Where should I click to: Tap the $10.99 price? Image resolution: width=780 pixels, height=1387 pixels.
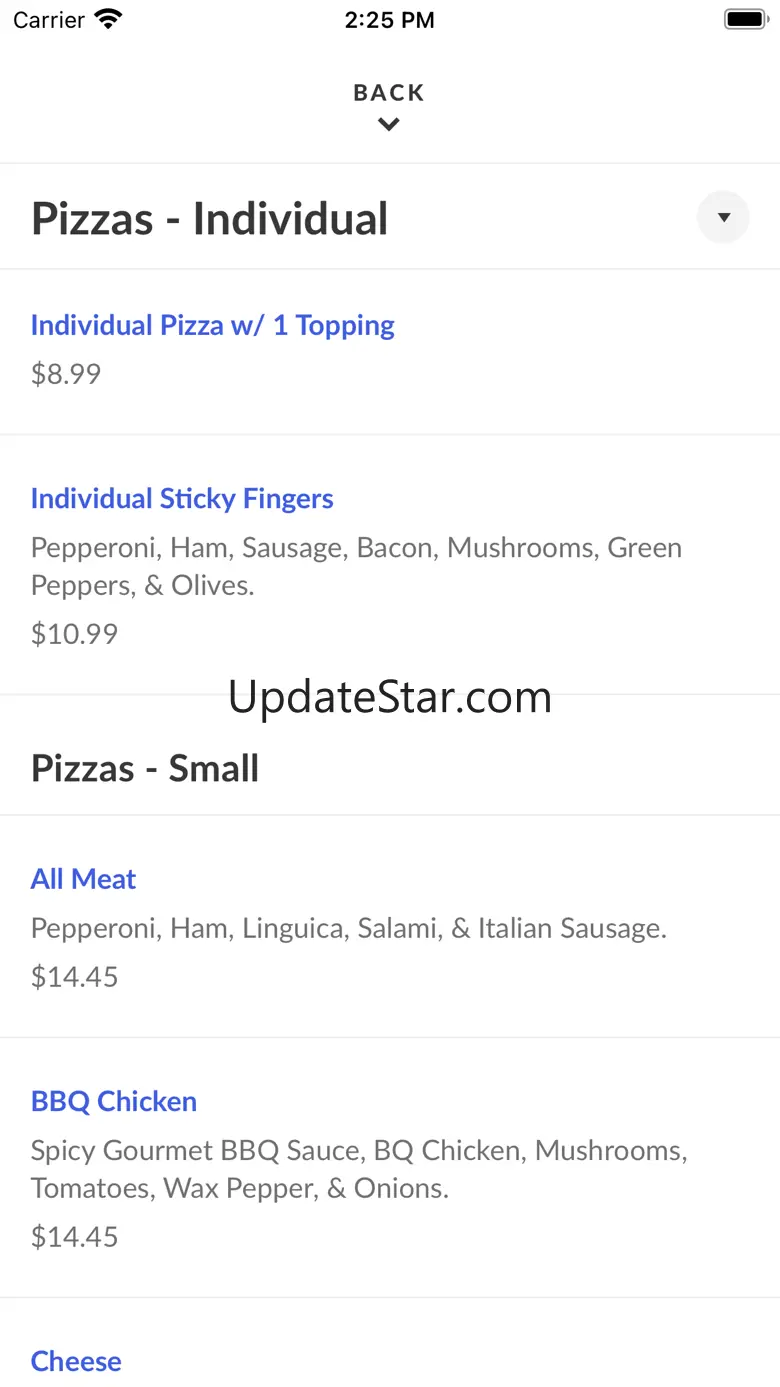(x=74, y=633)
